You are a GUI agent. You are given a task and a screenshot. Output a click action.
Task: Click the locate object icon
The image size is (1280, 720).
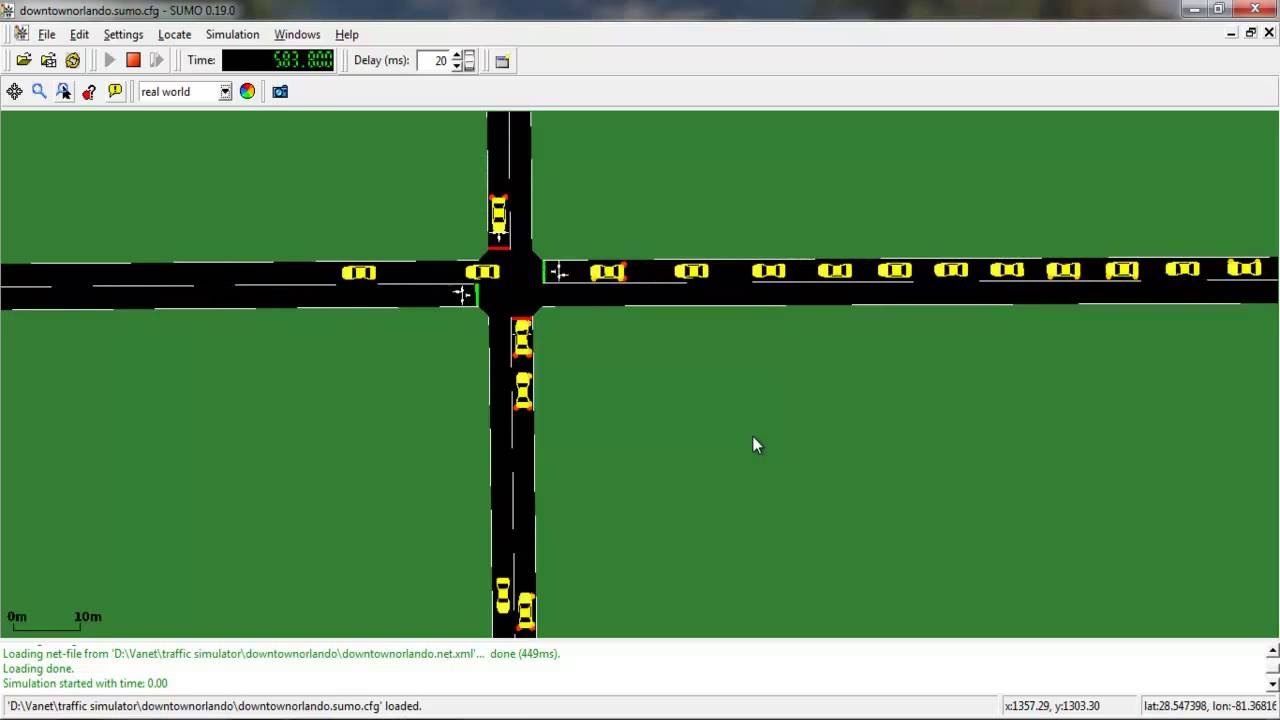64,92
